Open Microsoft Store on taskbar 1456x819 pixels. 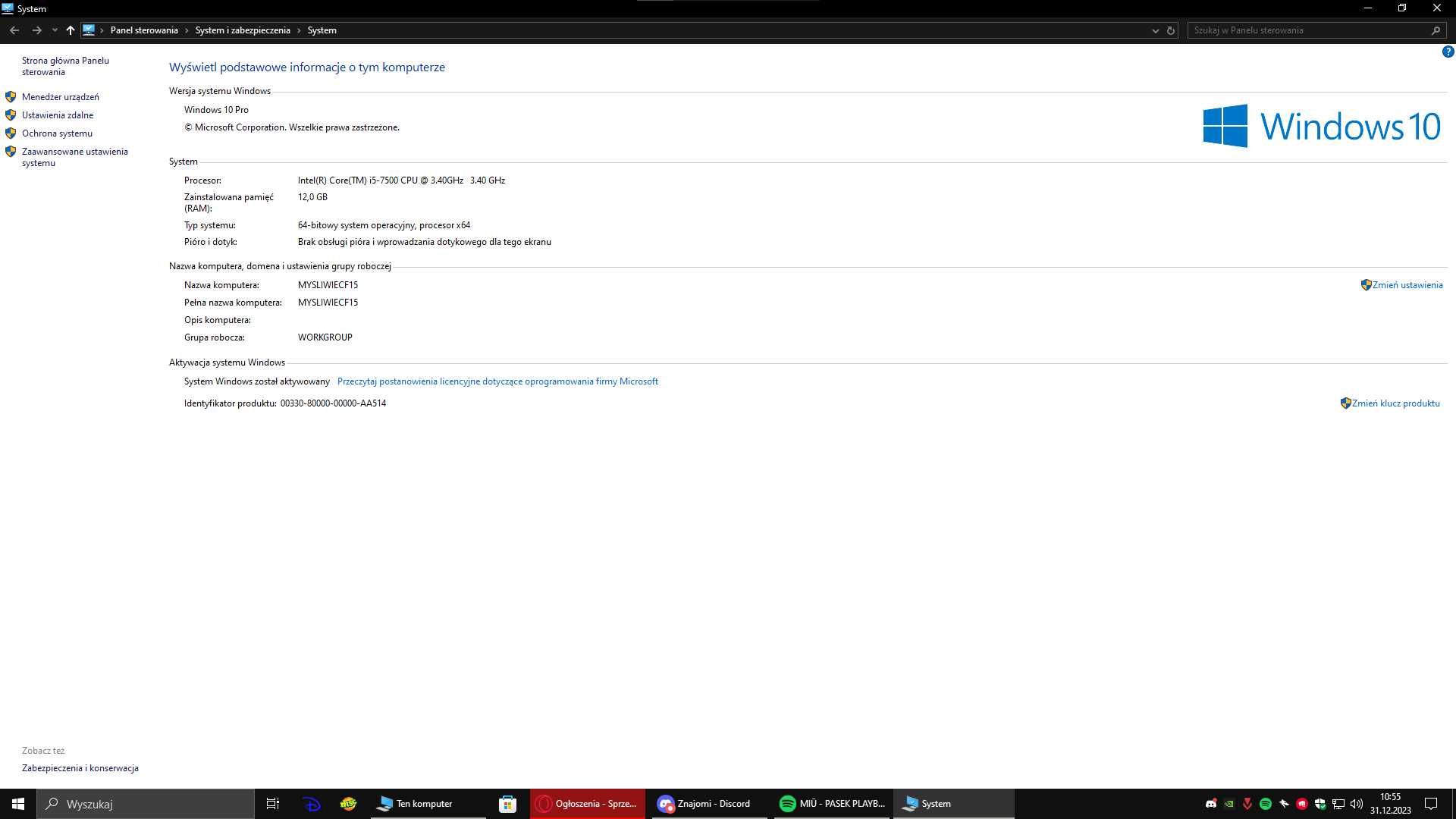point(508,804)
